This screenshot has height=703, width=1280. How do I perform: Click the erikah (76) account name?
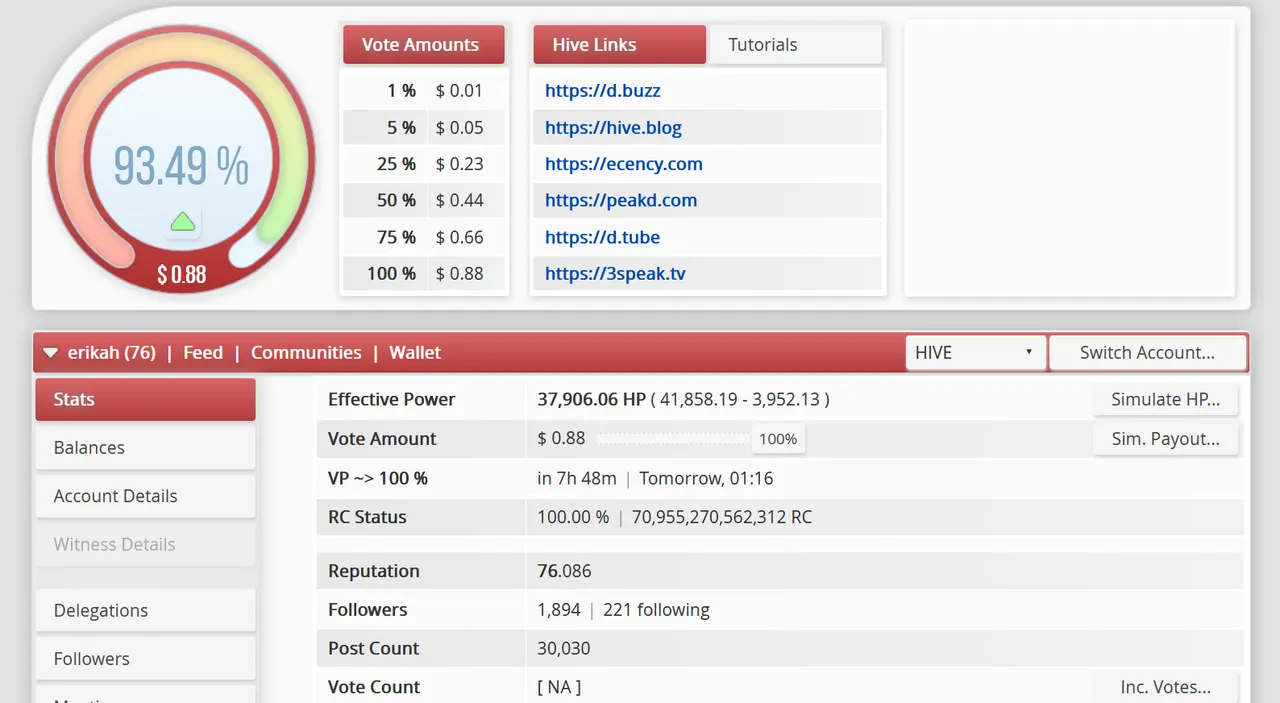112,353
